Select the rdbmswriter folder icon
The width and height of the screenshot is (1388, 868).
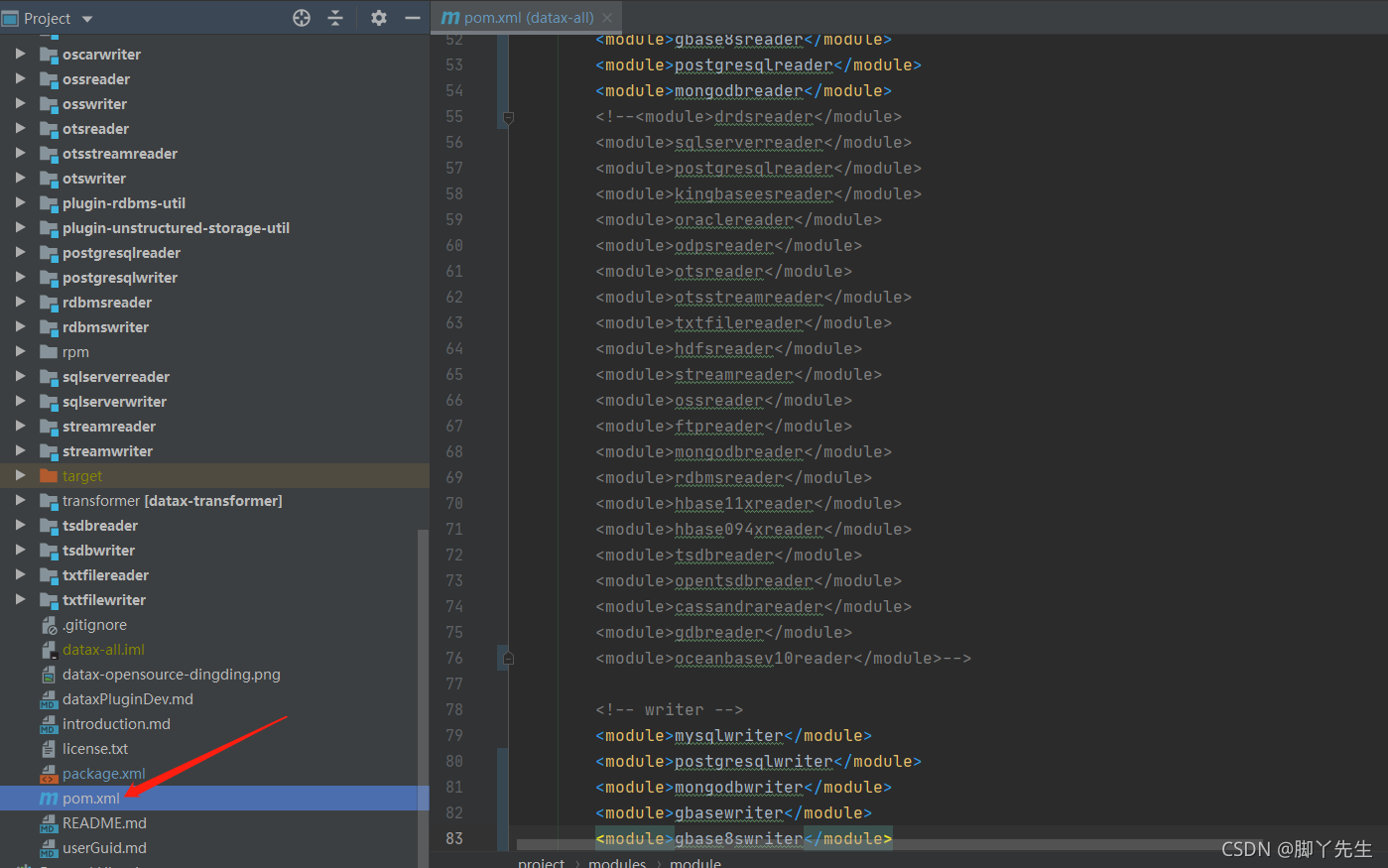pyautogui.click(x=49, y=327)
